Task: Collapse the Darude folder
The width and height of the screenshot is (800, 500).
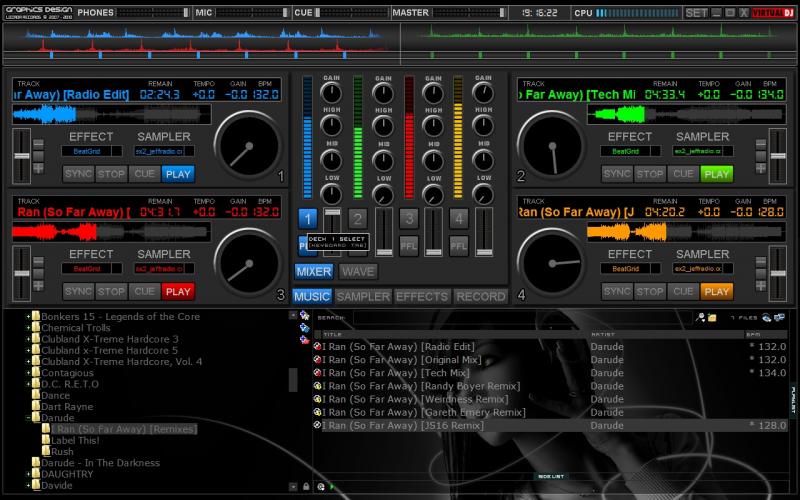Action: tap(28, 417)
